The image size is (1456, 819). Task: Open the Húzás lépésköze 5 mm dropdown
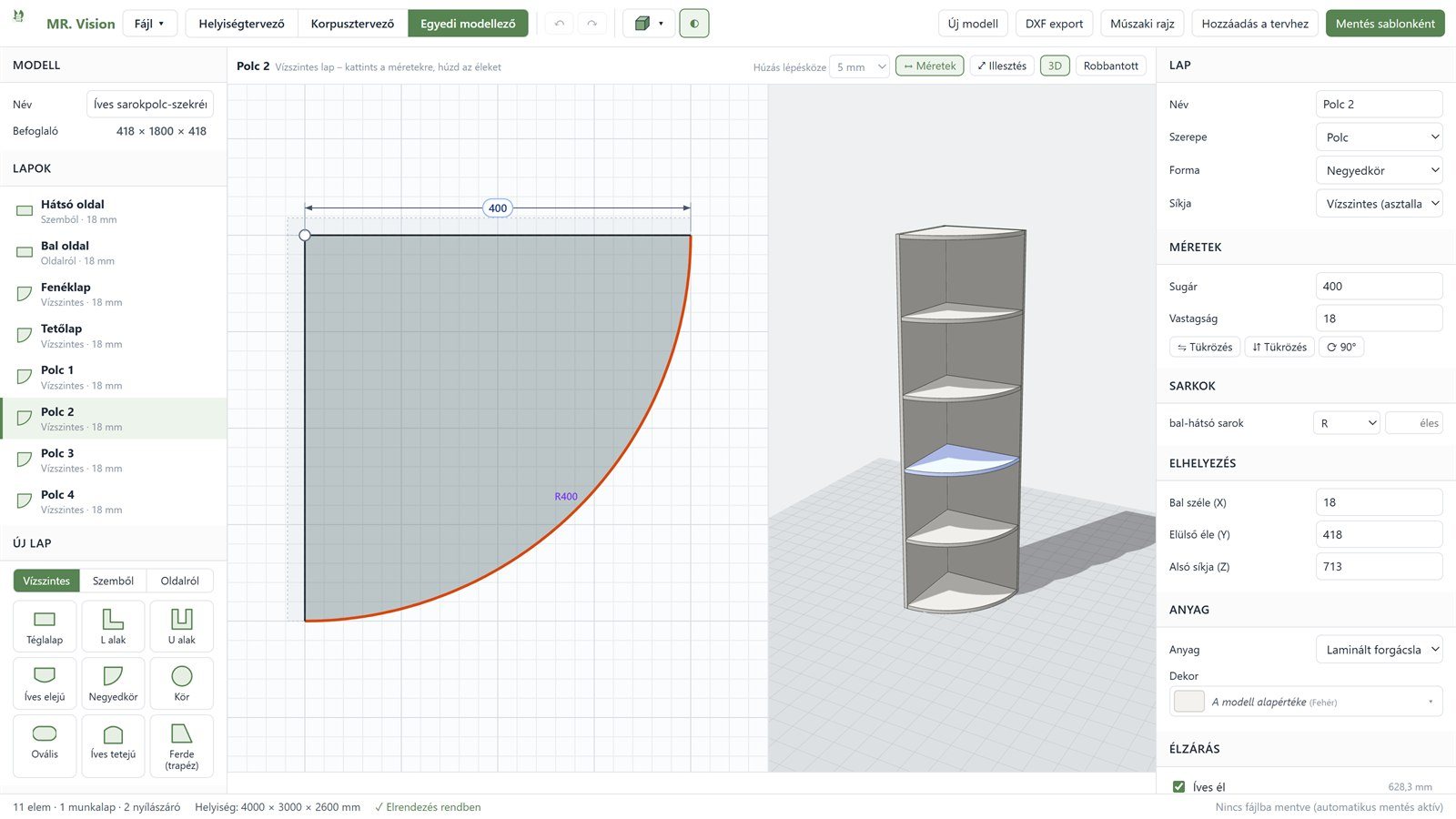pyautogui.click(x=859, y=66)
